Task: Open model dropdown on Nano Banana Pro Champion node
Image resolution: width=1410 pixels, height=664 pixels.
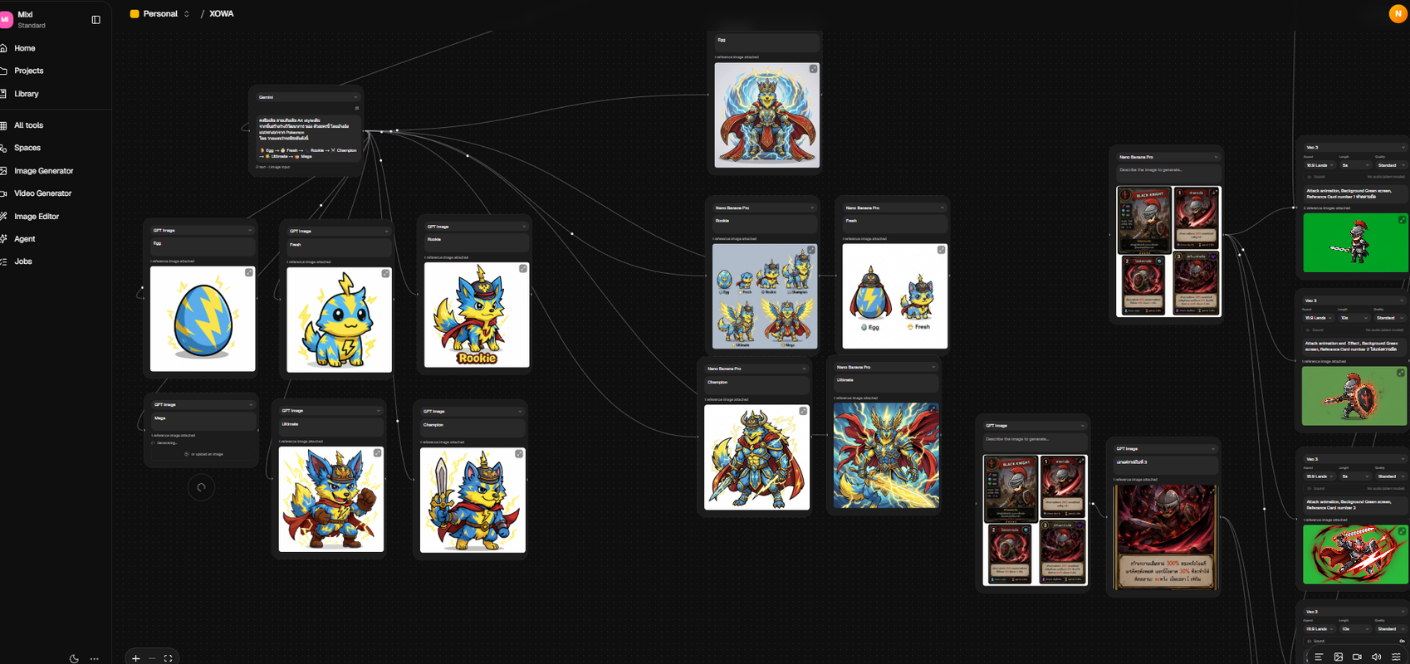Action: point(756,369)
